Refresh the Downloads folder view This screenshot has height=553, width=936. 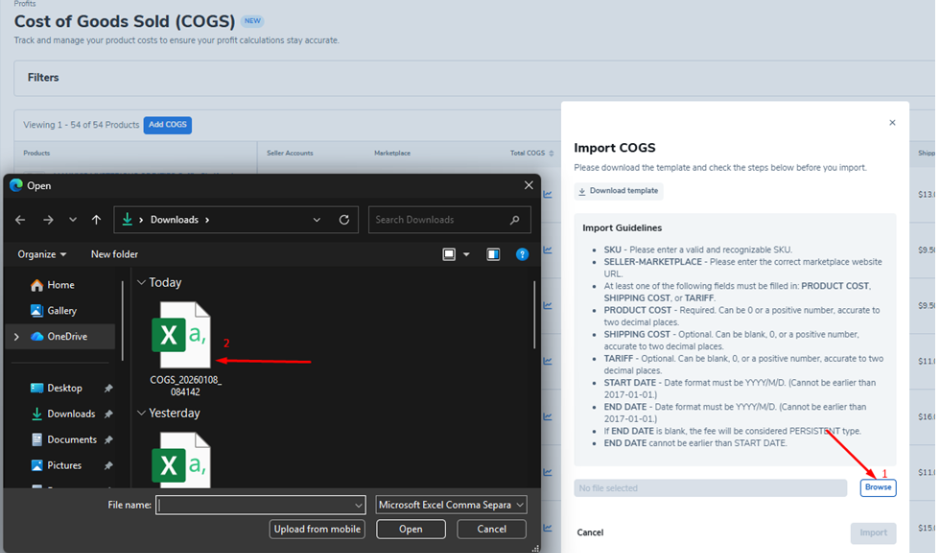[344, 220]
